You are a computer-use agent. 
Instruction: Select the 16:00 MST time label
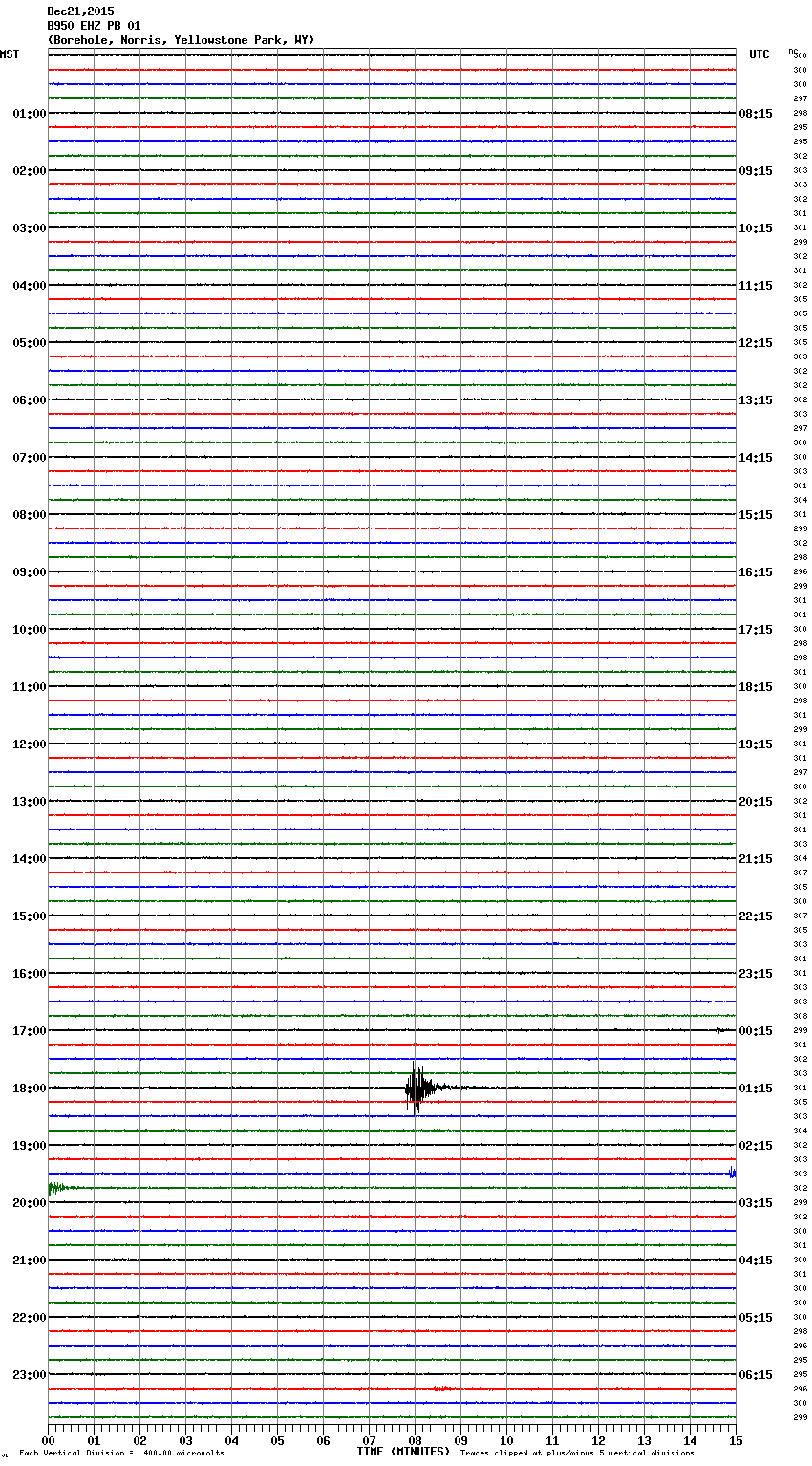click(x=30, y=974)
